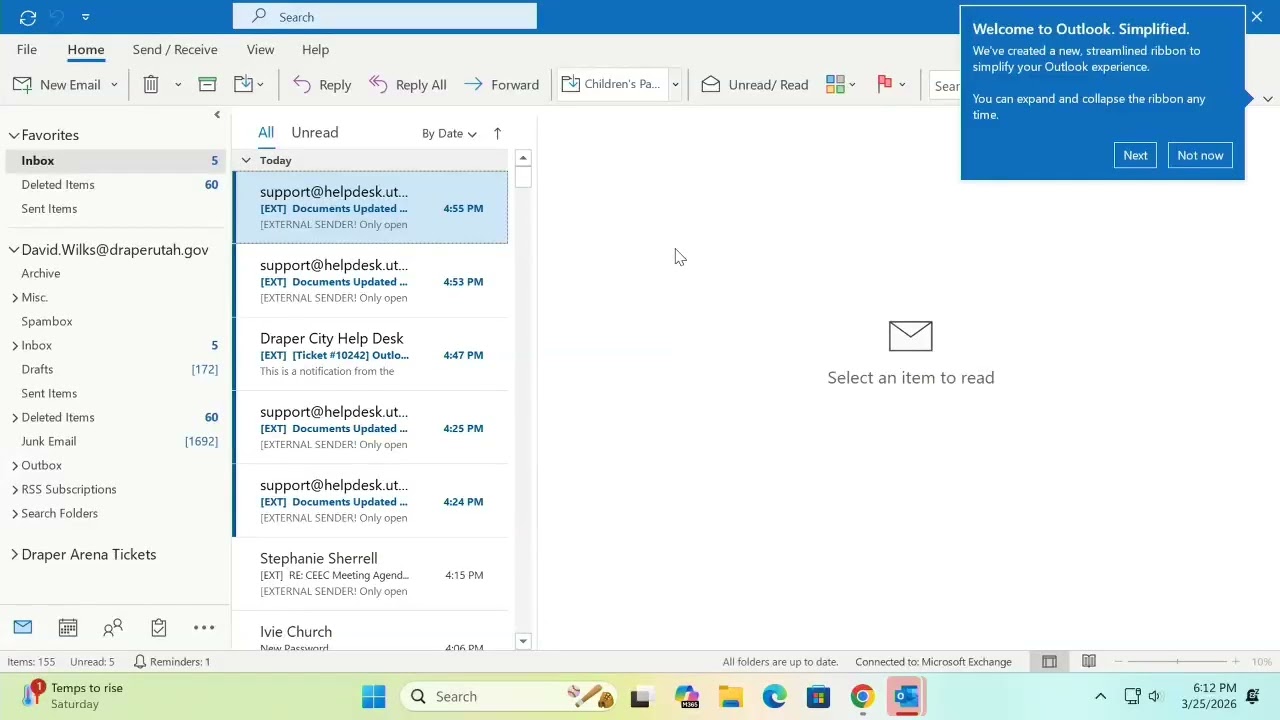Switch to the Home ribbon tab
The image size is (1280, 720).
[86, 49]
